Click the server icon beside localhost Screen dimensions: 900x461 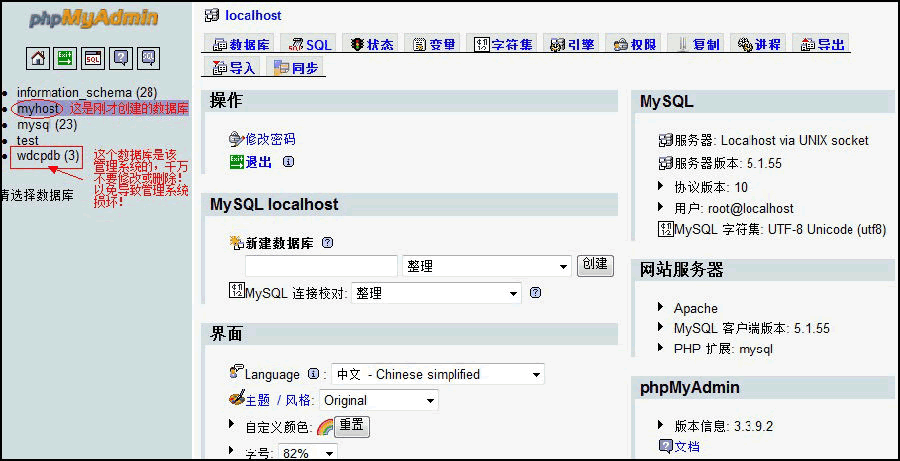click(x=212, y=16)
